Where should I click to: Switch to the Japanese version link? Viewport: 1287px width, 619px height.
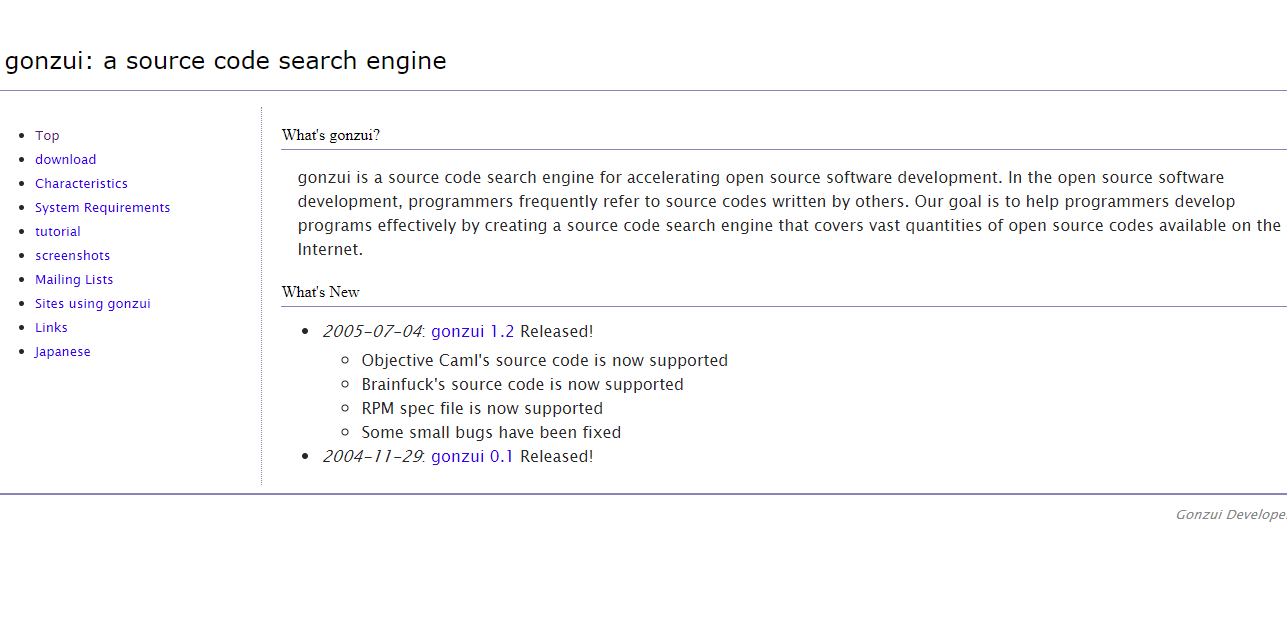tap(62, 352)
